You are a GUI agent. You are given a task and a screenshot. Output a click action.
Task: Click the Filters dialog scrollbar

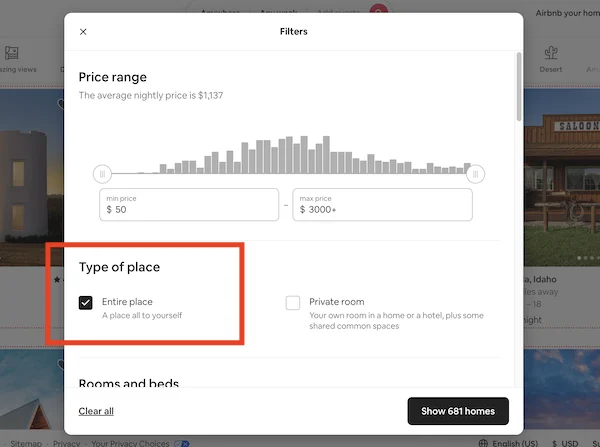pos(519,86)
